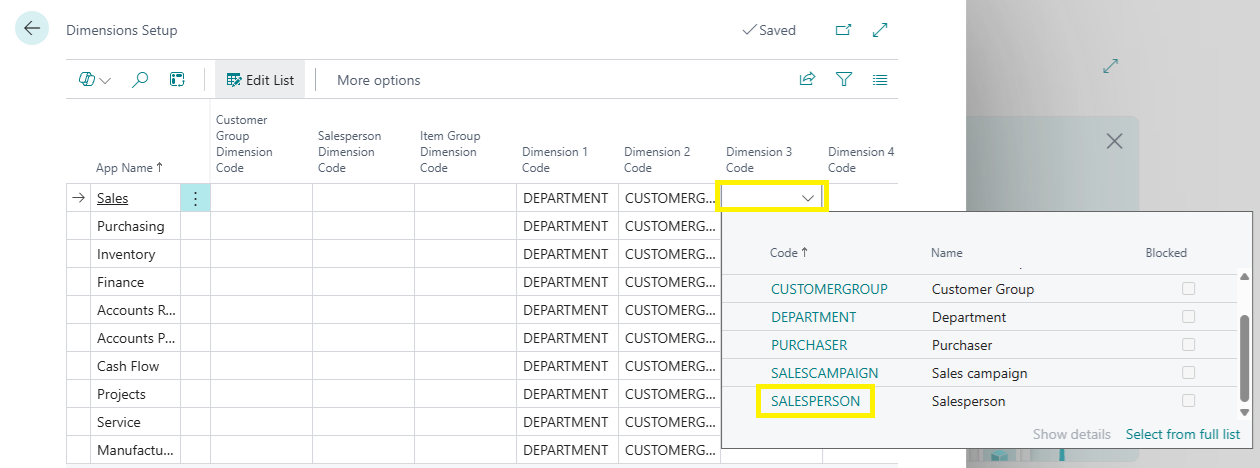
Task: Click the analyze view layout icon
Action: pyautogui.click(x=177, y=80)
